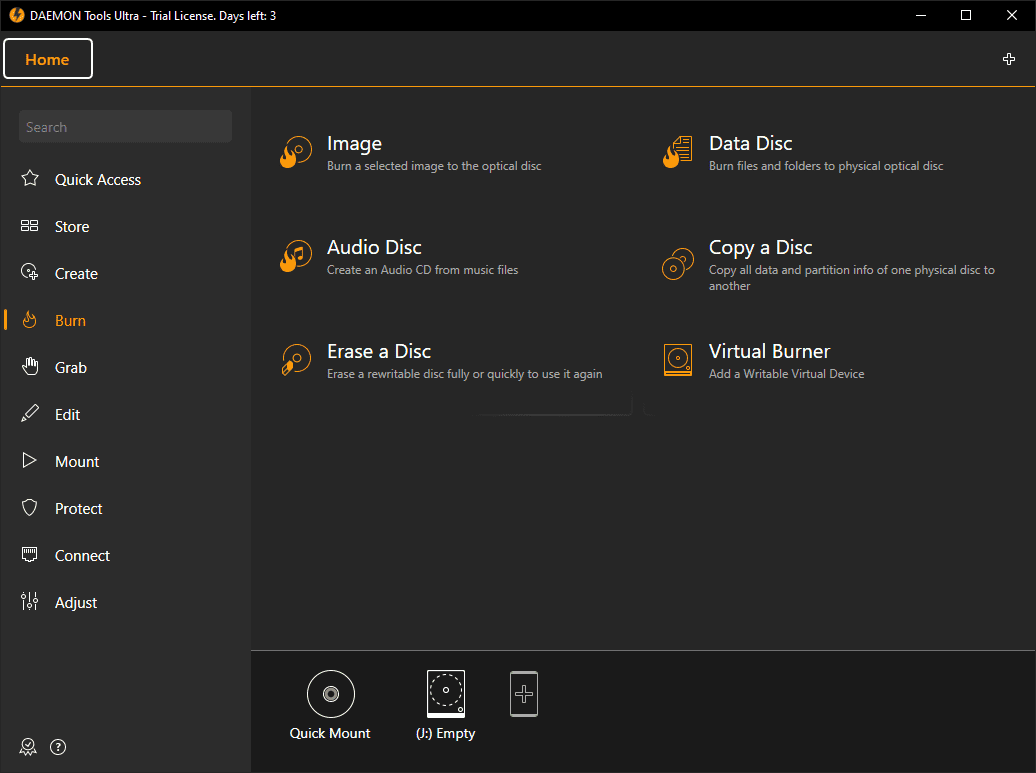Viewport: 1036px width, 773px height.
Task: Select Create in the sidebar
Action: pyautogui.click(x=76, y=274)
